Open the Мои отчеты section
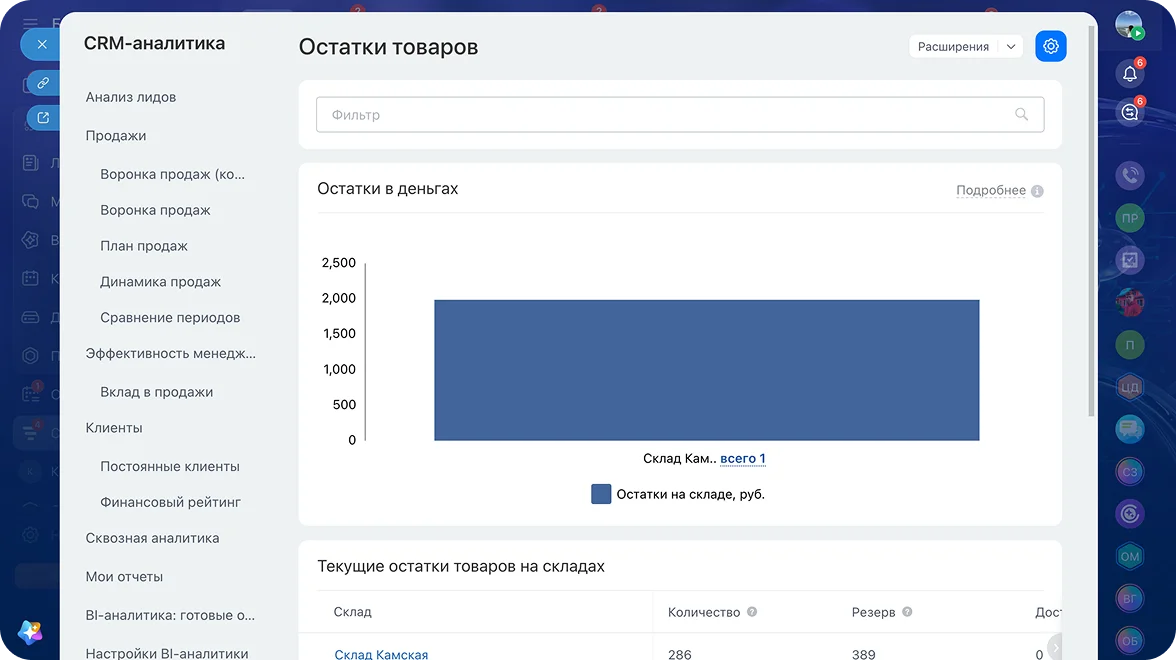Screen dimensions: 1176x660 [x=124, y=577]
